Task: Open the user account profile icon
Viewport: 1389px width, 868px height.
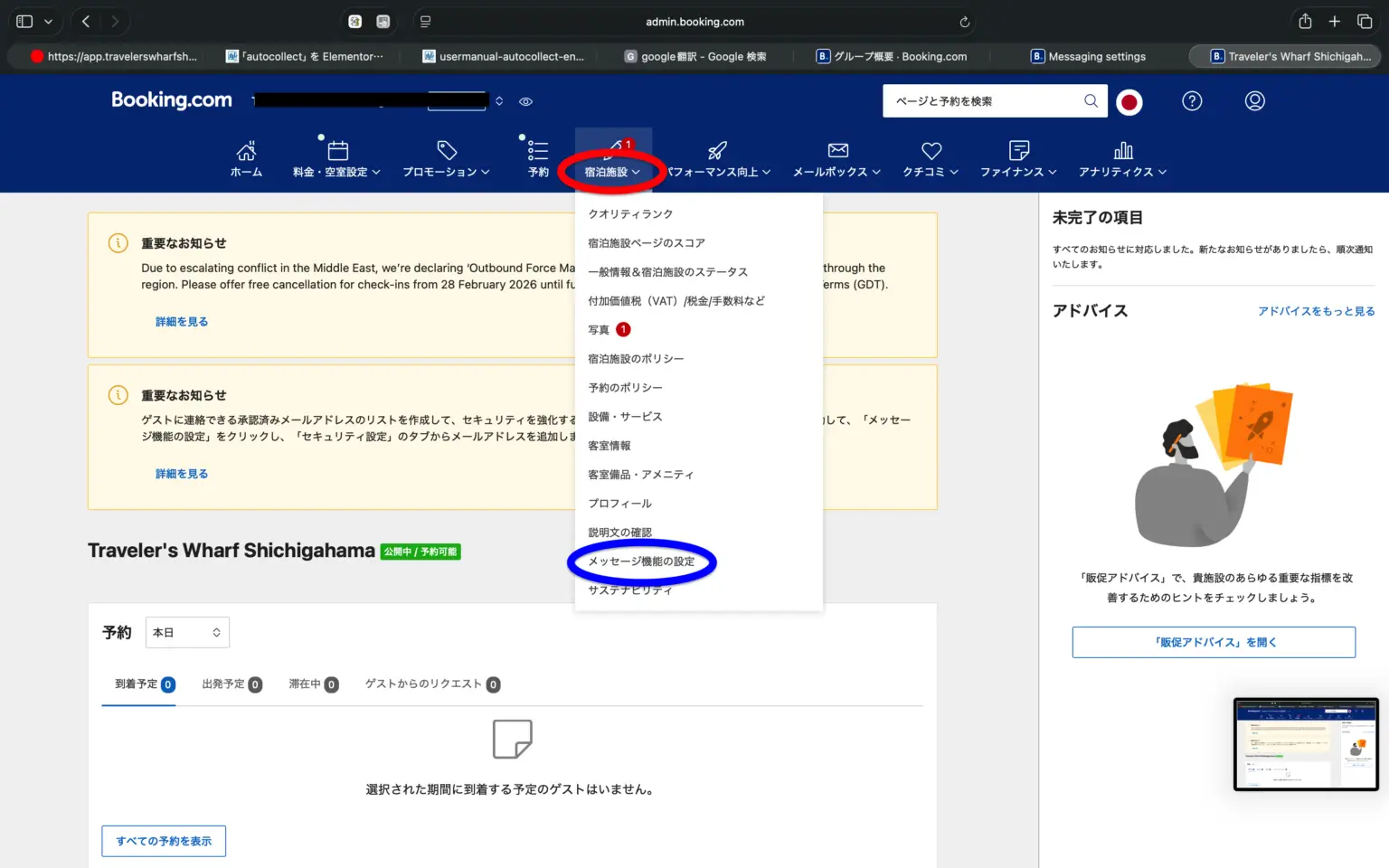Action: (1254, 101)
